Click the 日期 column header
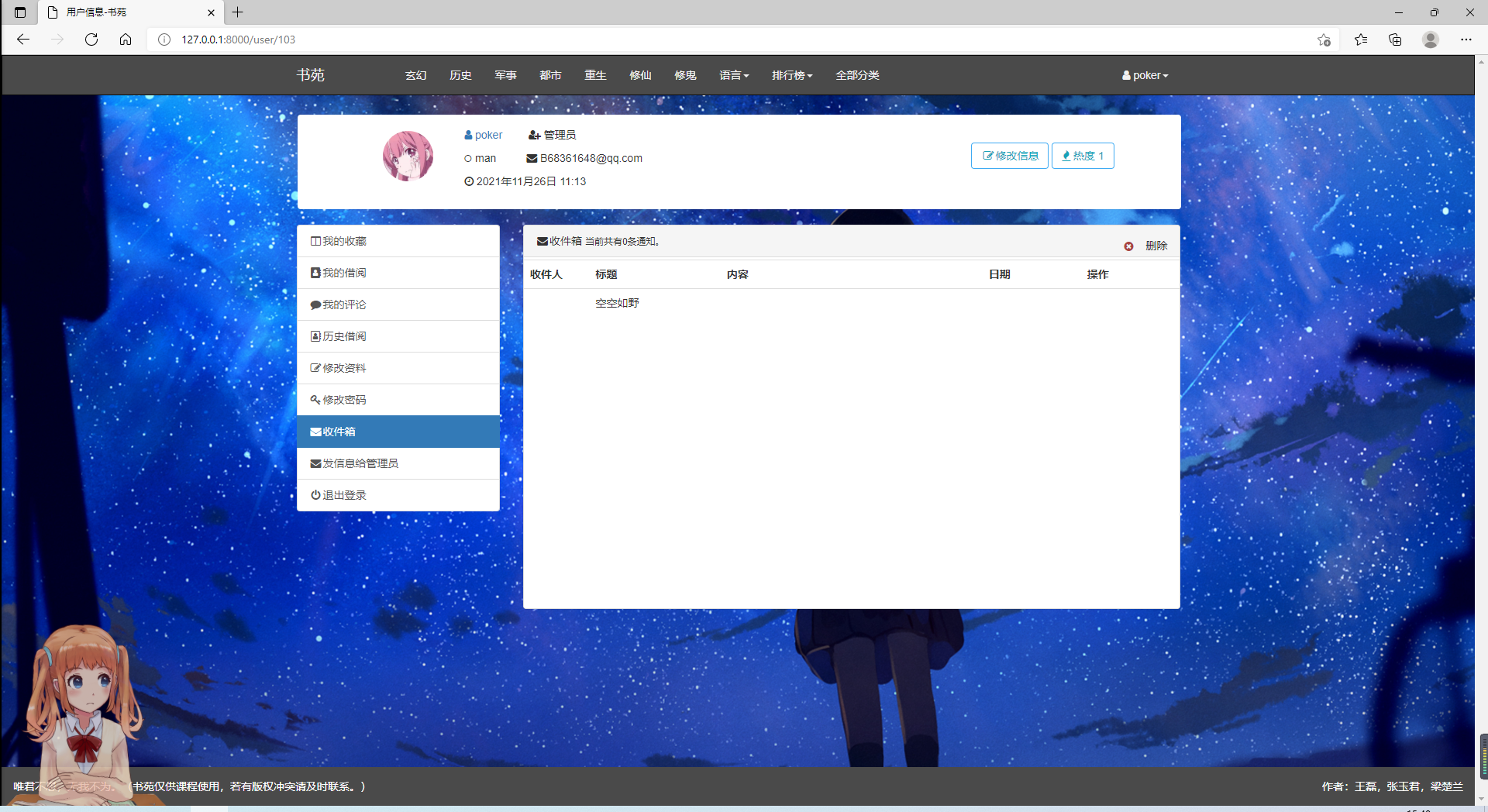 [1000, 274]
